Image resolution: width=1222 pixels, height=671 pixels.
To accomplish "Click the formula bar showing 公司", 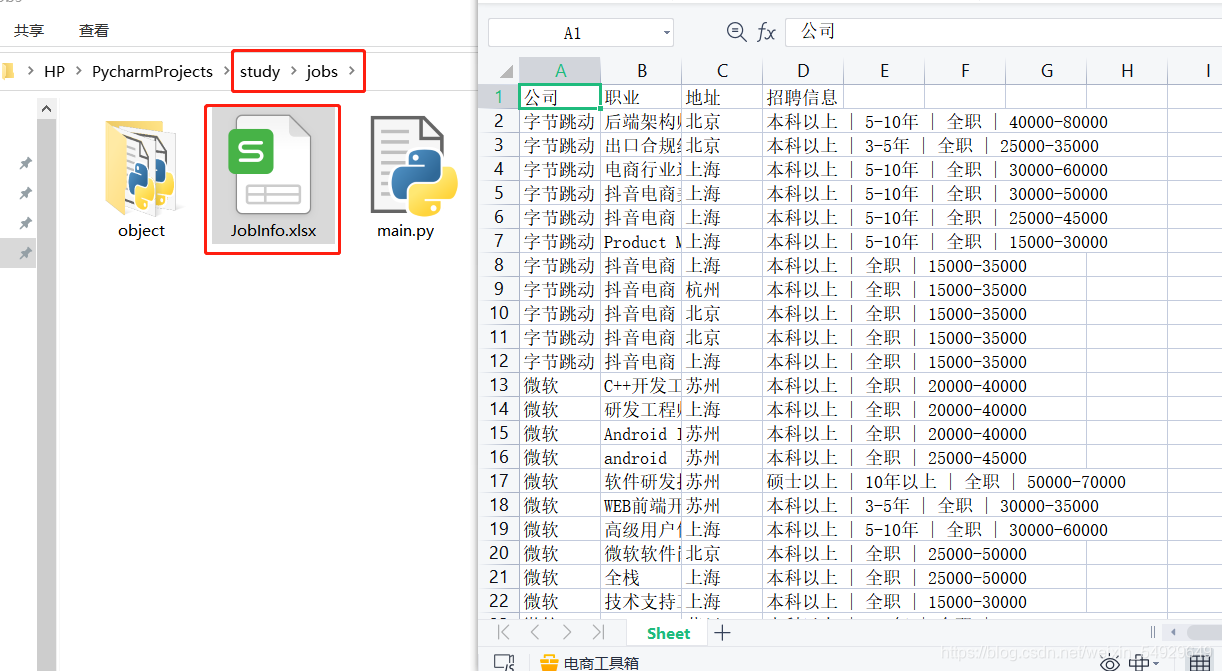I will click(1003, 32).
